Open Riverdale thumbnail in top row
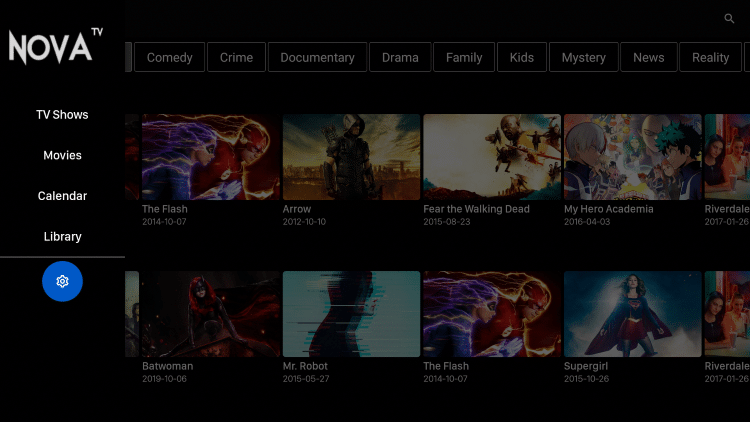 (x=727, y=157)
